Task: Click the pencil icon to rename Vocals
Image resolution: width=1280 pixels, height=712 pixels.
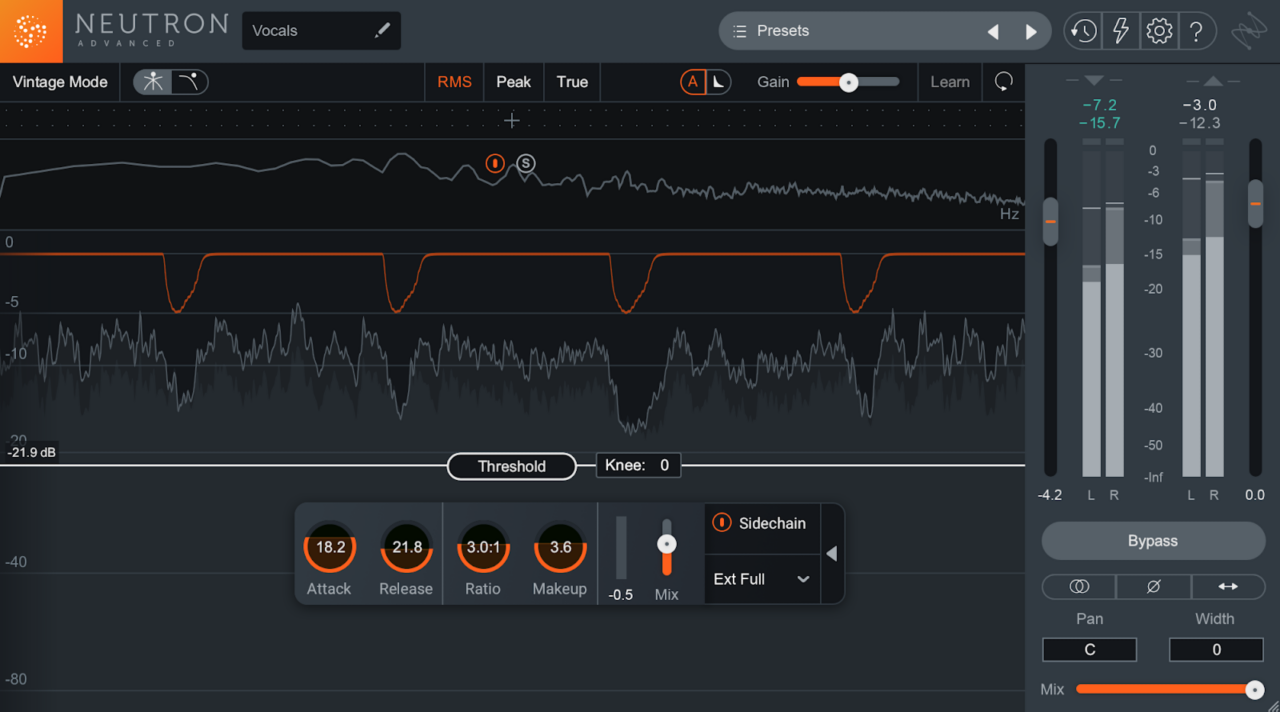Action: (382, 31)
